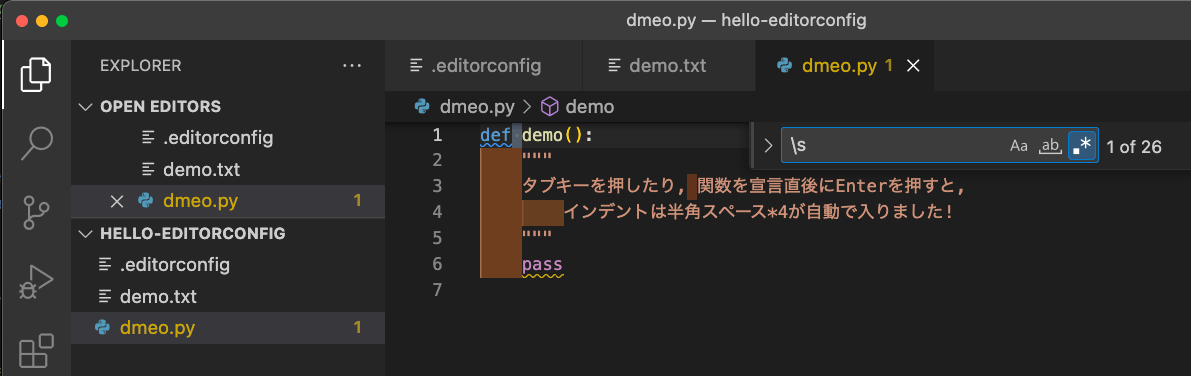Click the window title dmeo.py — hello-editorconfig
The height and width of the screenshot is (376, 1191).
tap(746, 21)
